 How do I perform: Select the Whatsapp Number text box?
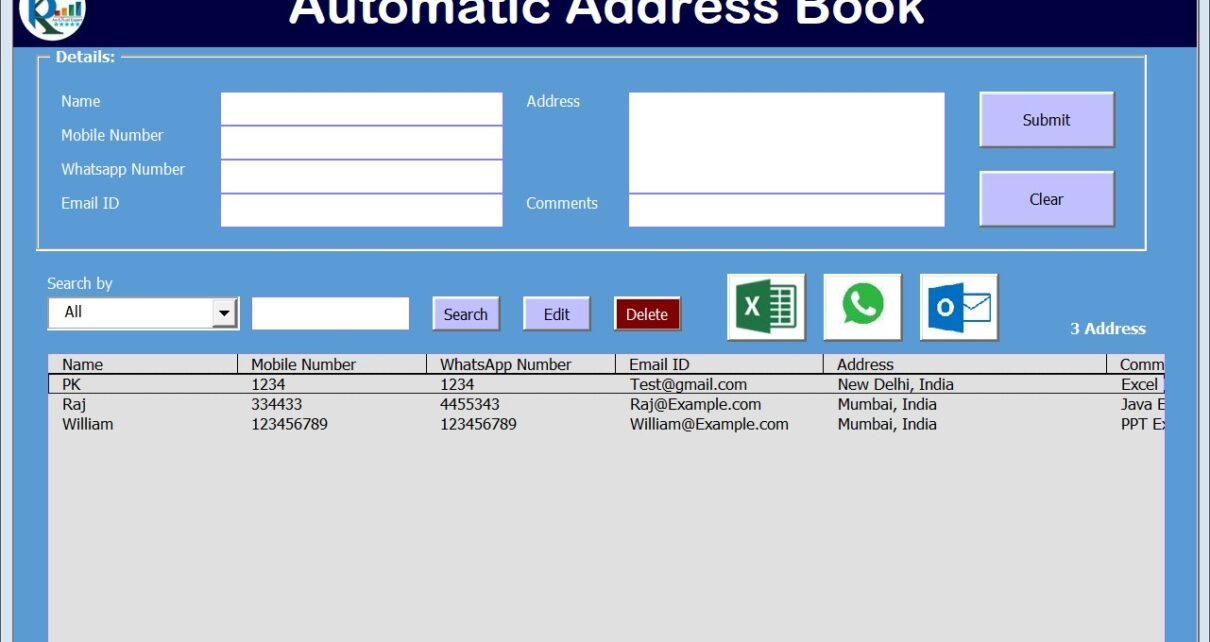point(361,176)
